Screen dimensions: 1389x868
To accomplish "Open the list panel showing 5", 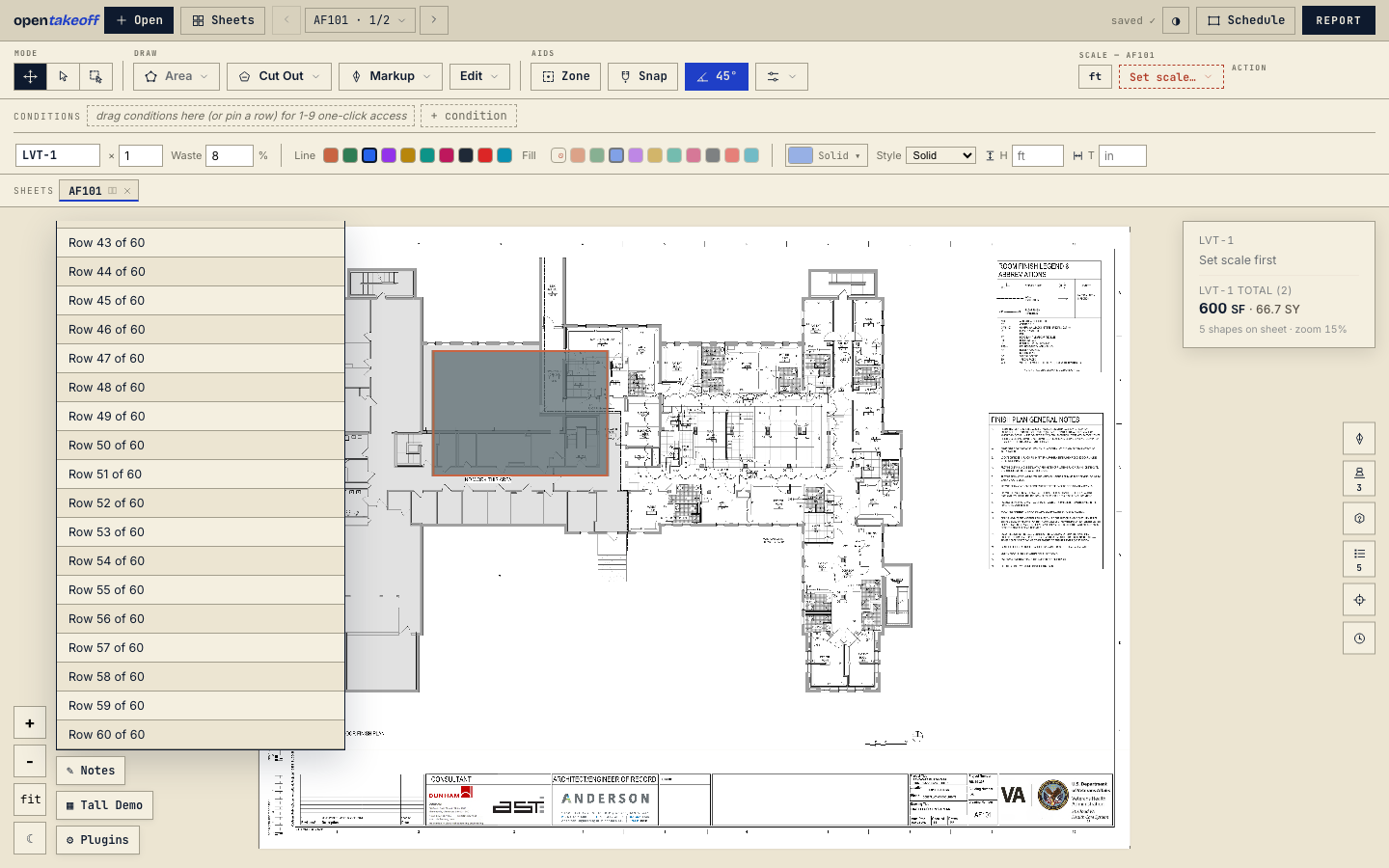I will (1359, 558).
